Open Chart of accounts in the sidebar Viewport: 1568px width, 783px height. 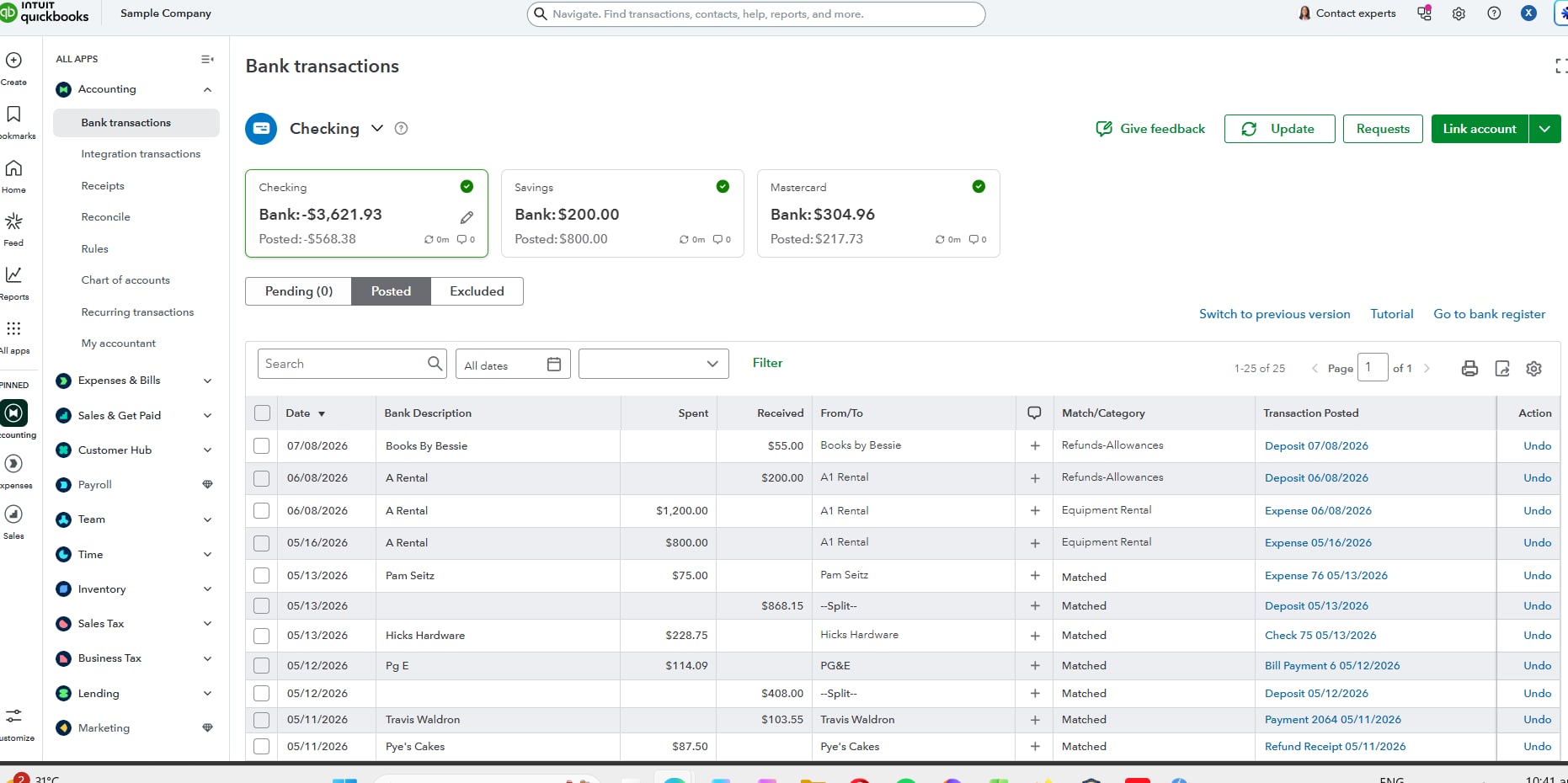pyautogui.click(x=125, y=280)
